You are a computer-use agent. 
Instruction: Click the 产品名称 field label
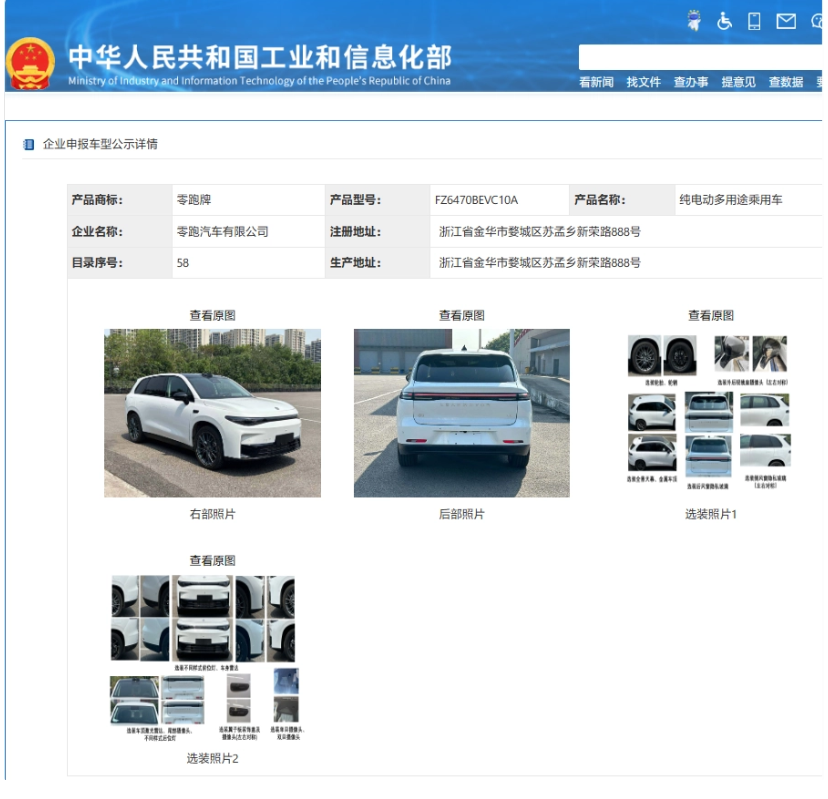600,200
